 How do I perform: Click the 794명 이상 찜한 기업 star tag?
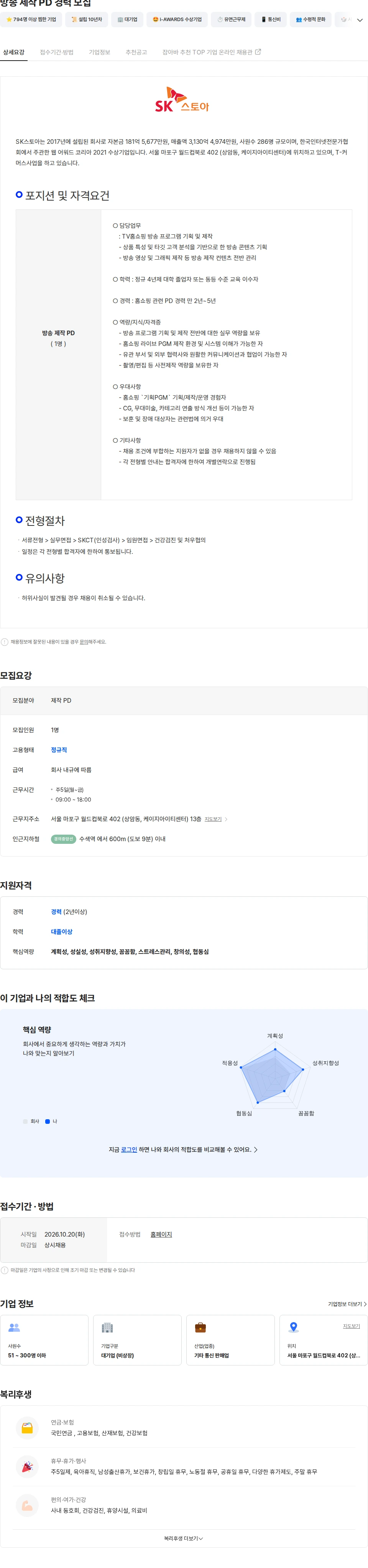coord(31,20)
